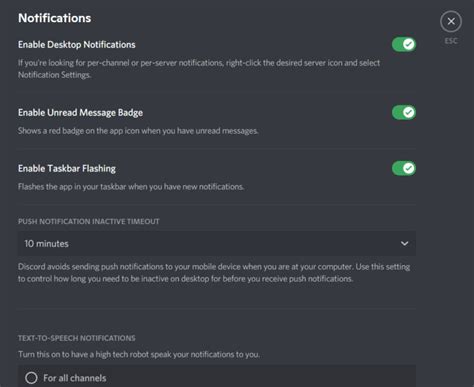
Task: Switch off the Enable Taskbar Flashing toggle
Action: point(404,168)
